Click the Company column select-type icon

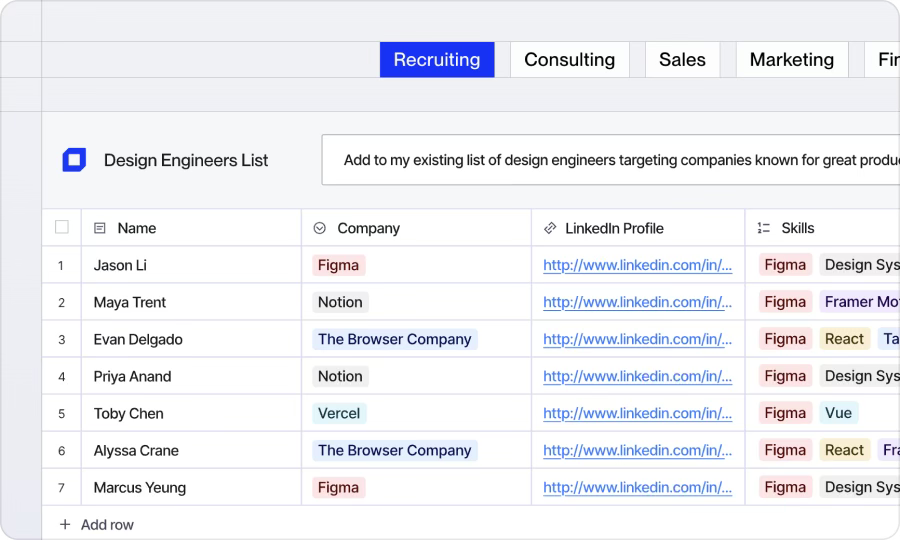[320, 228]
